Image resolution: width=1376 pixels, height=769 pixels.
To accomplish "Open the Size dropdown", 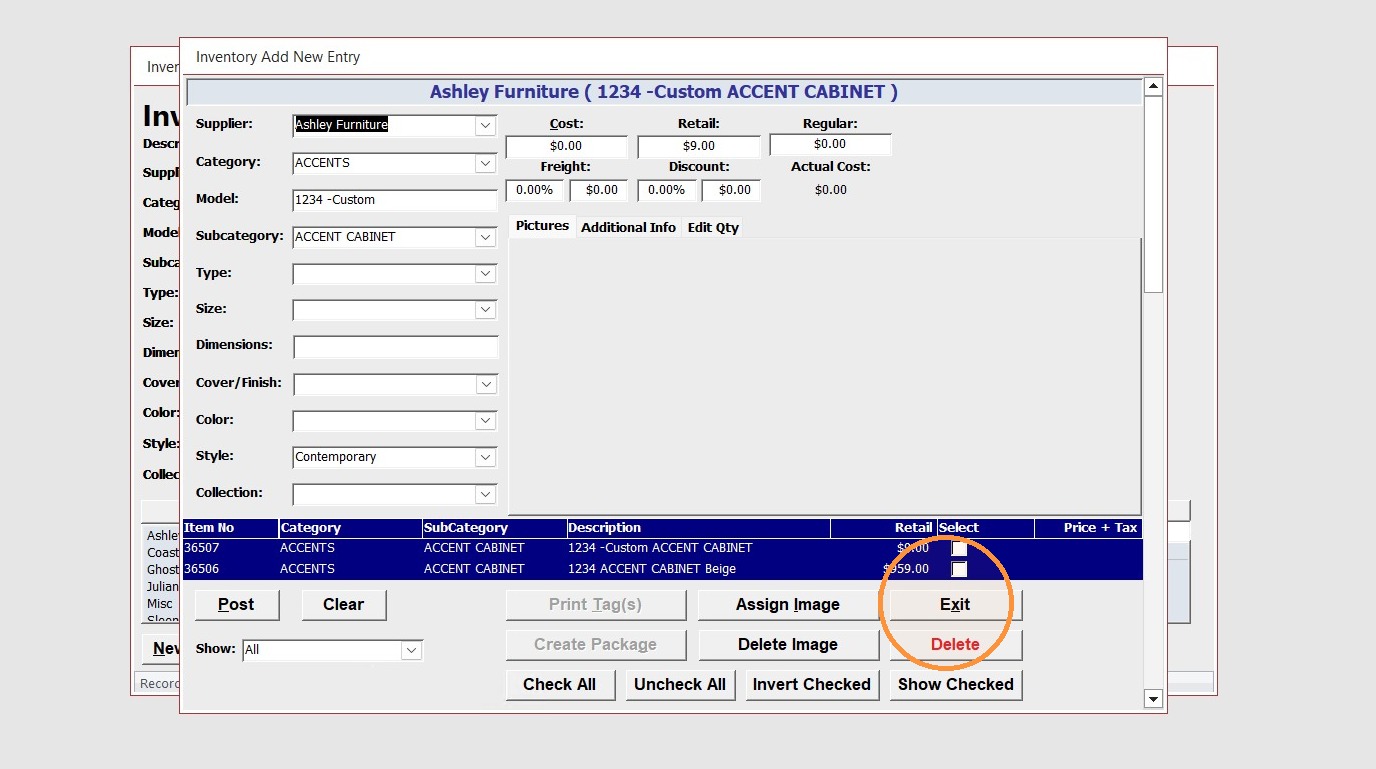I will click(x=486, y=310).
